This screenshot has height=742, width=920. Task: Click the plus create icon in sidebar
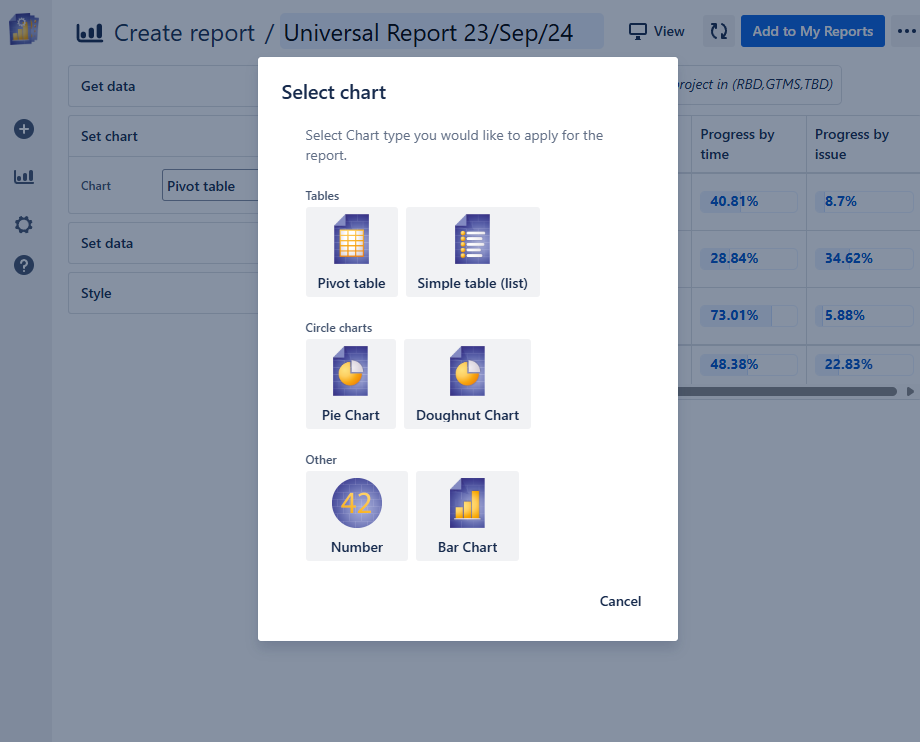pos(23,129)
